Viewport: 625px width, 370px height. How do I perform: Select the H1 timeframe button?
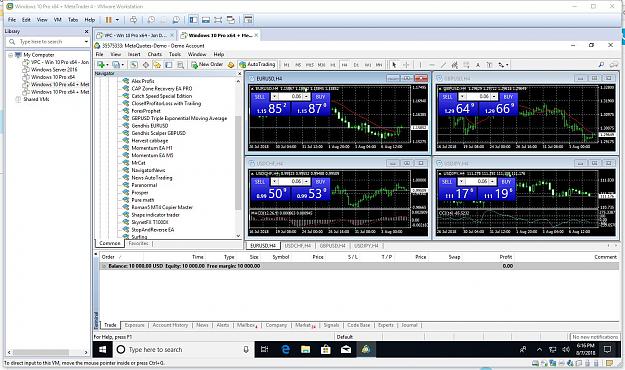pyautogui.click(x=333, y=65)
